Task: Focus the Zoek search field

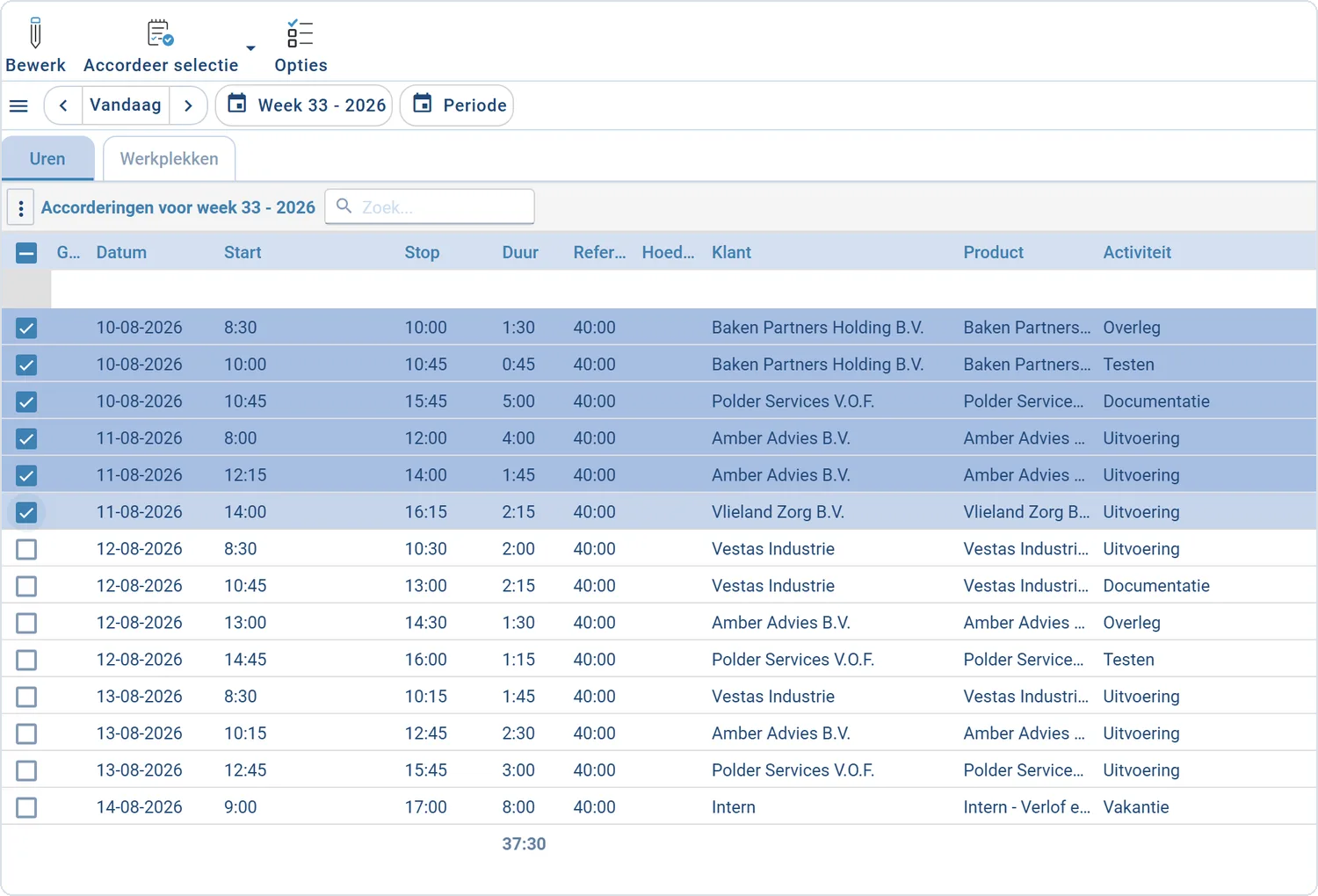Action: (430, 206)
